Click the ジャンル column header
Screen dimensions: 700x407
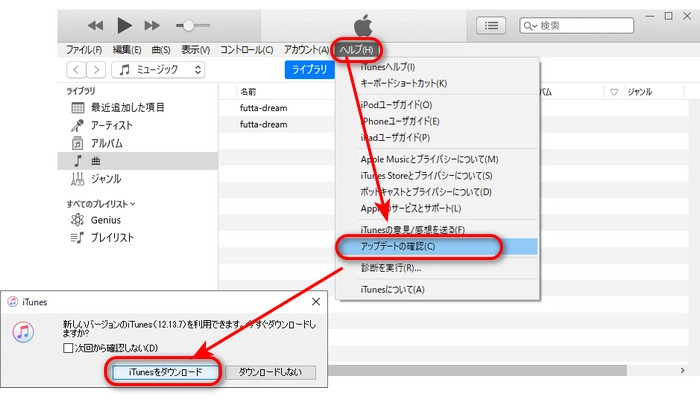(x=640, y=92)
